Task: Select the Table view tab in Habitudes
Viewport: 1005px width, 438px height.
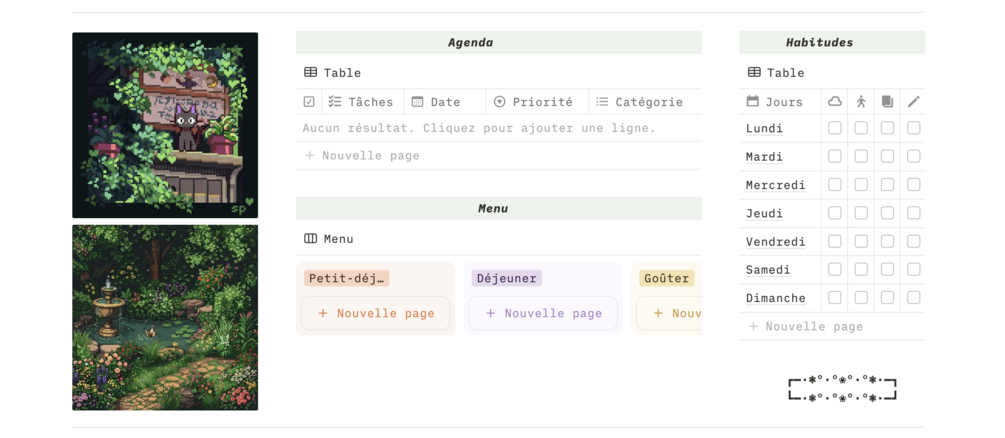Action: pos(776,73)
